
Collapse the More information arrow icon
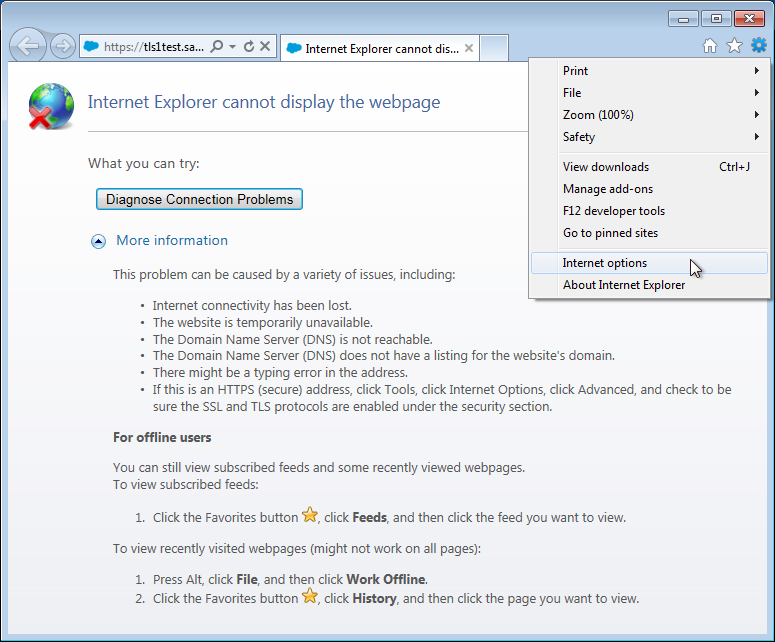click(98, 241)
